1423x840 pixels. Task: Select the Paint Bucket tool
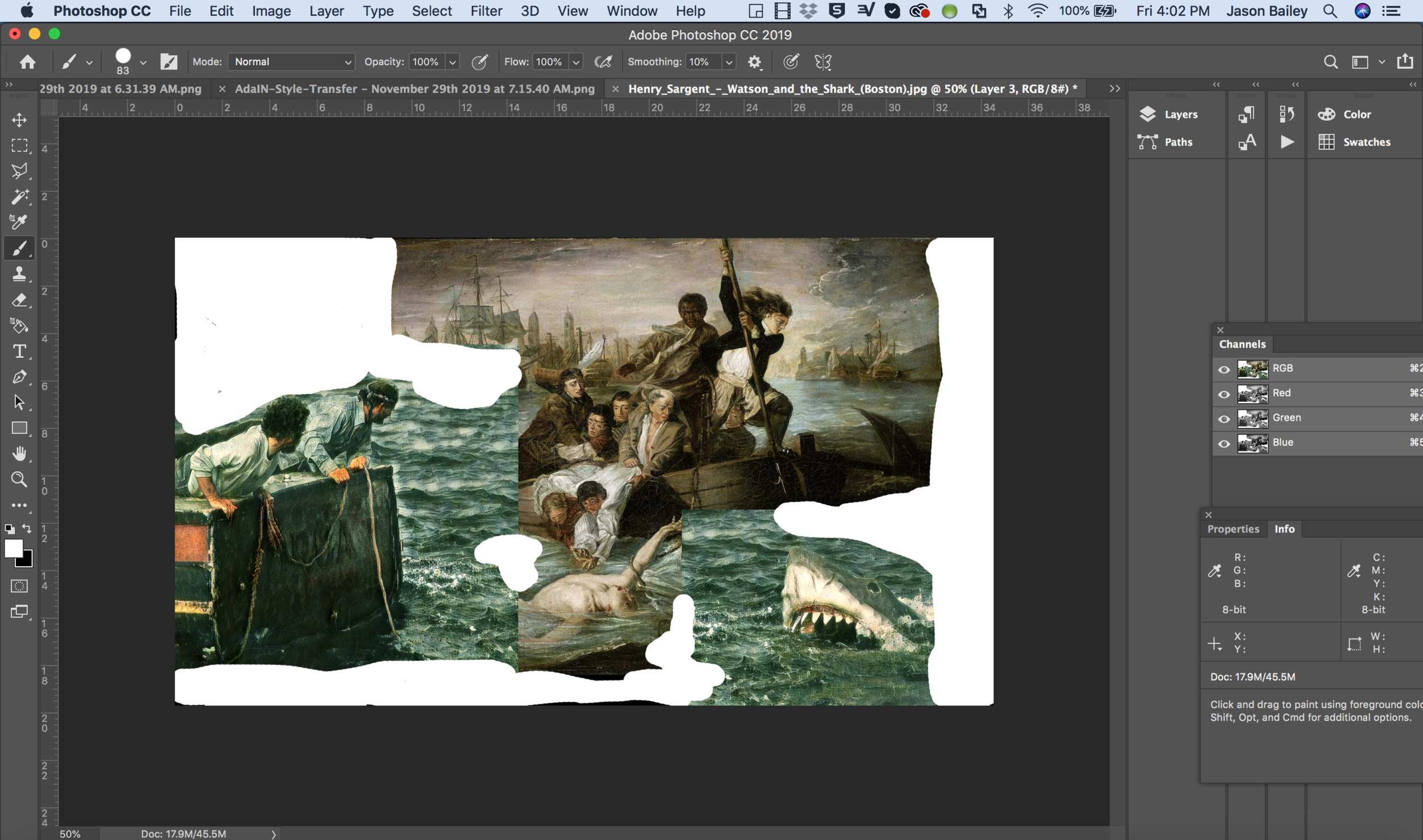19,326
